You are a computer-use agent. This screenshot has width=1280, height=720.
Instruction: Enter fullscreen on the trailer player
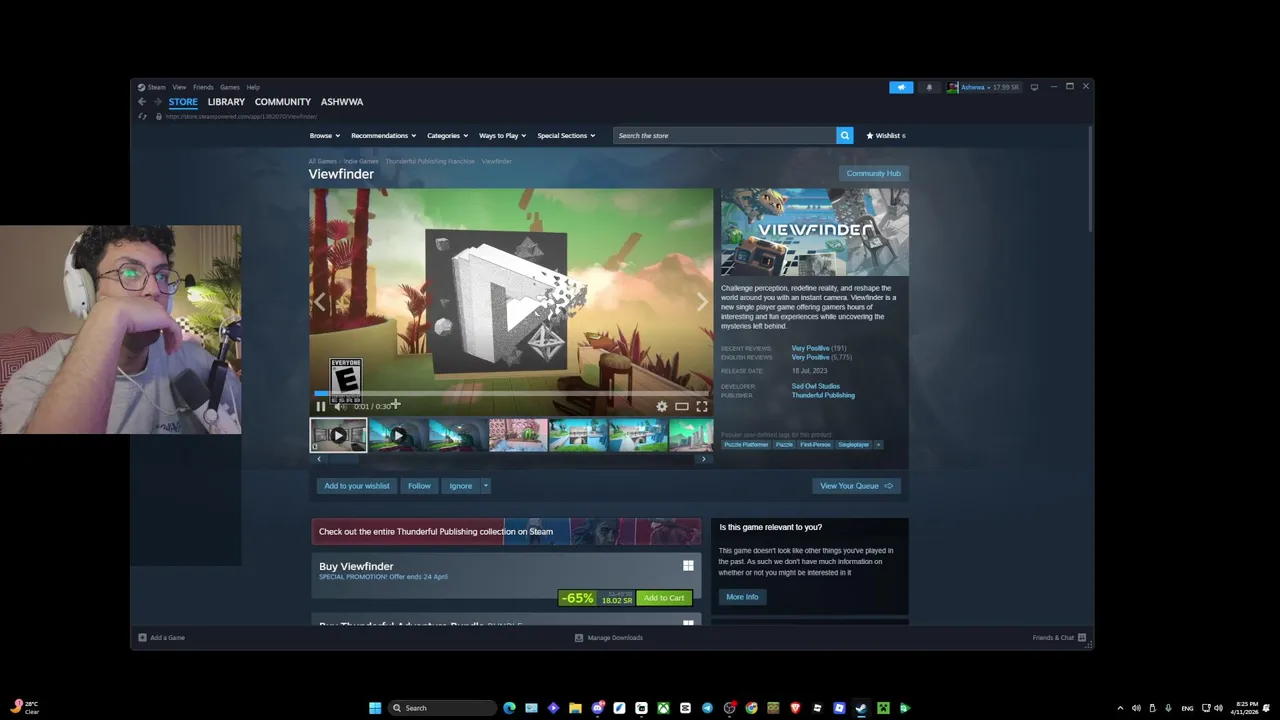coord(702,406)
